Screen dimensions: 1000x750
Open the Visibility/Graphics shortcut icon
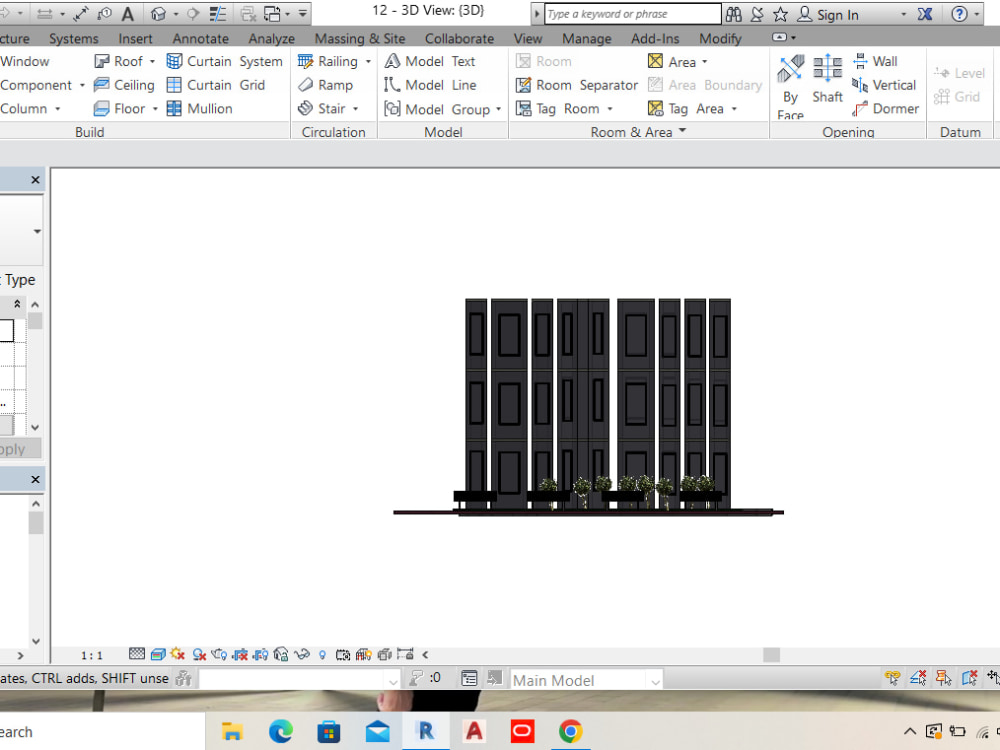click(218, 12)
